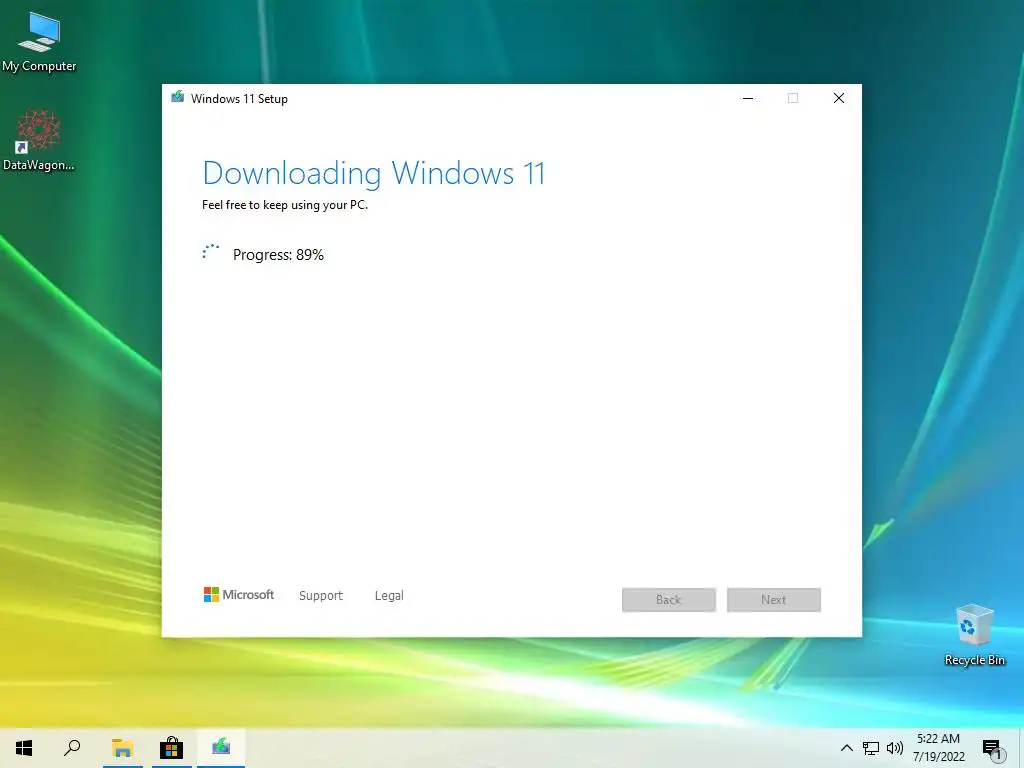Click the 'Windows 11 Setup' window title

(239, 99)
